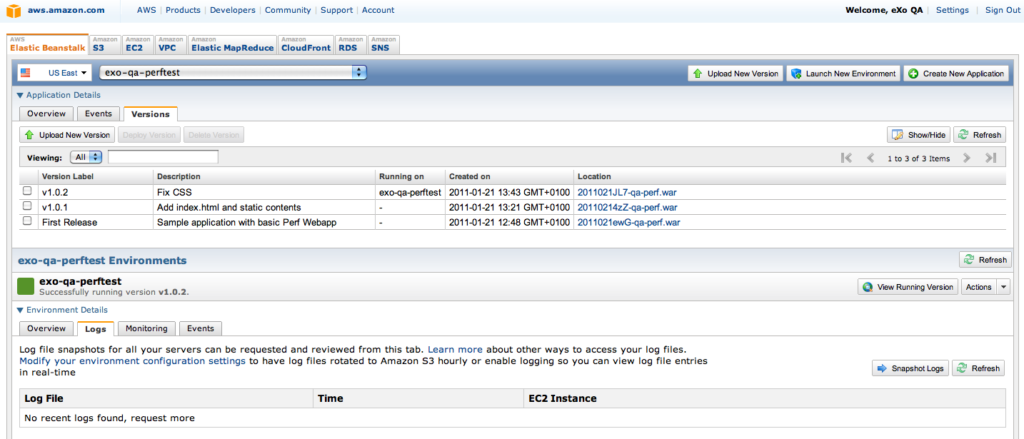Image resolution: width=1024 pixels, height=439 pixels.
Task: Open 2011021JL7-qa-perf.war location link
Action: [629, 193]
